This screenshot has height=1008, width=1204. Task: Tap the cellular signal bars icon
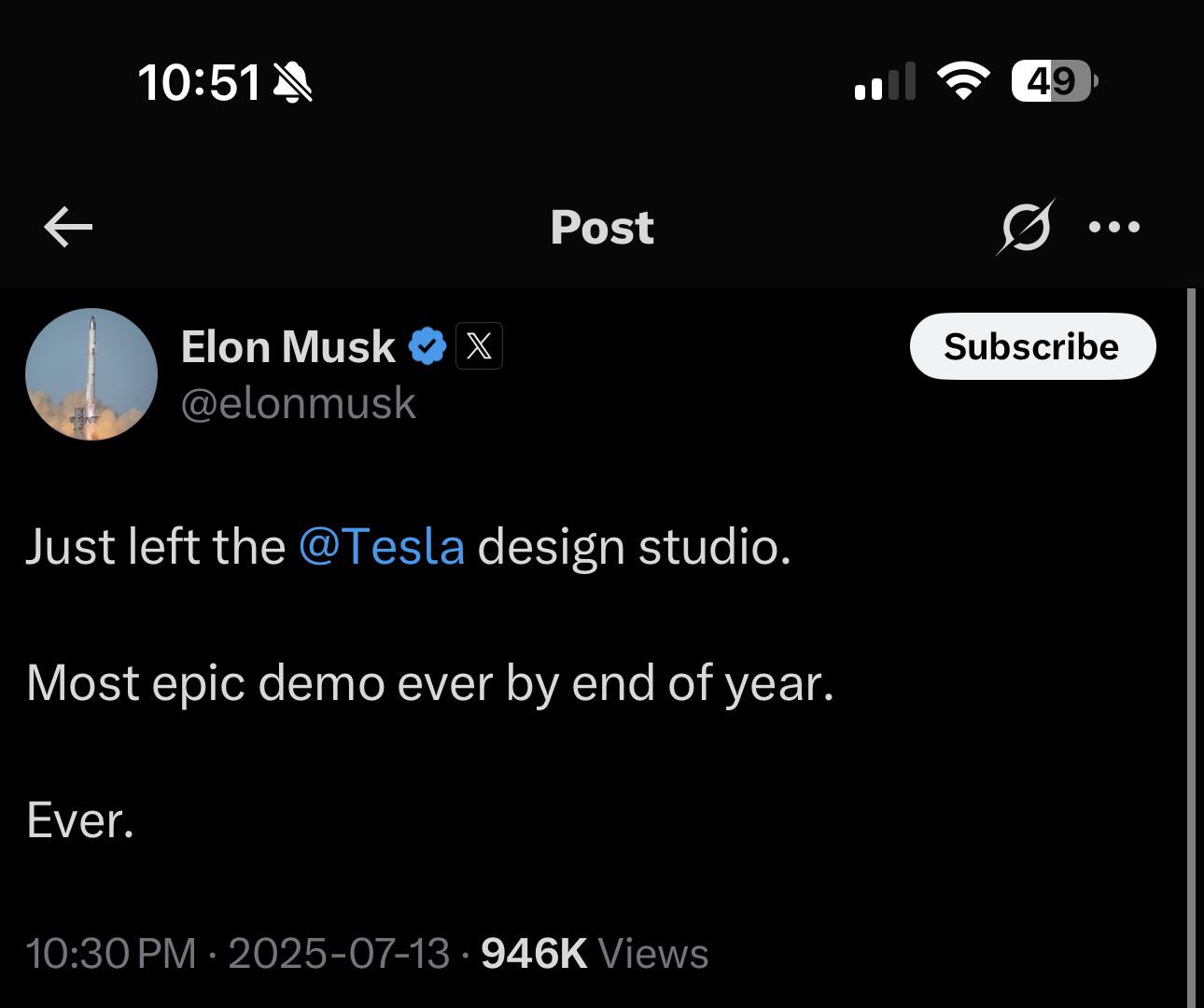(x=884, y=82)
